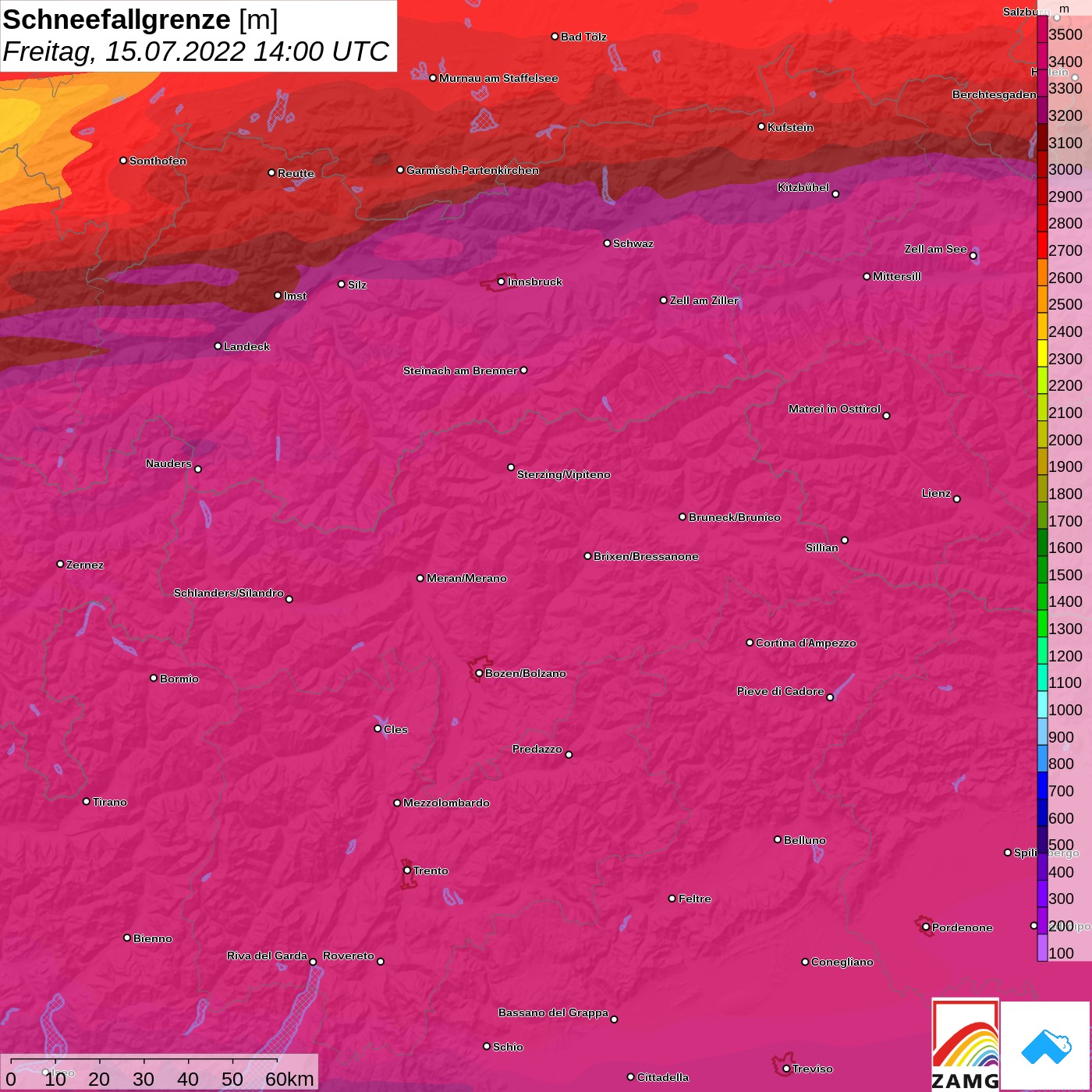Click the Innsbruck city marker
This screenshot has width=1092, height=1092.
501,282
